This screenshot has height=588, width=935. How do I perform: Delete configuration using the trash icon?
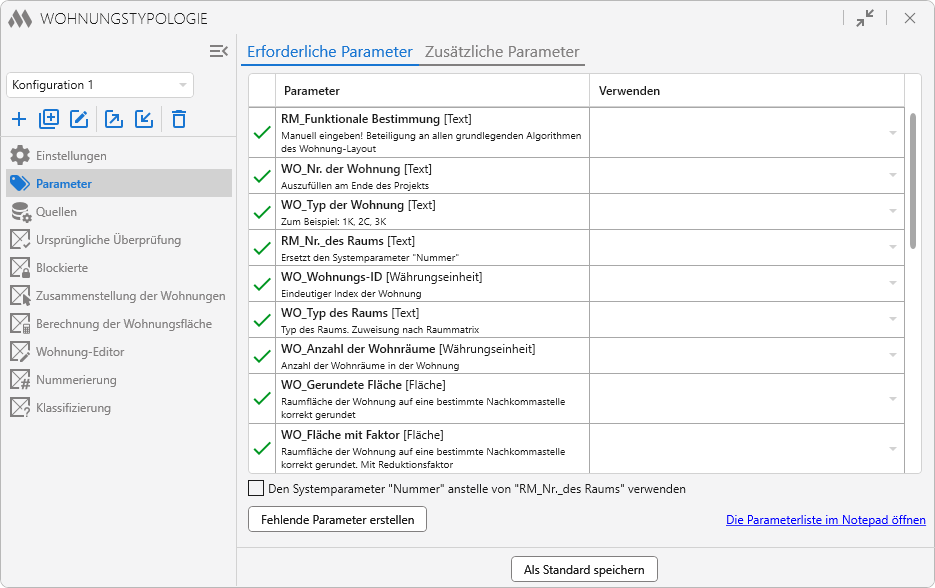pos(179,119)
